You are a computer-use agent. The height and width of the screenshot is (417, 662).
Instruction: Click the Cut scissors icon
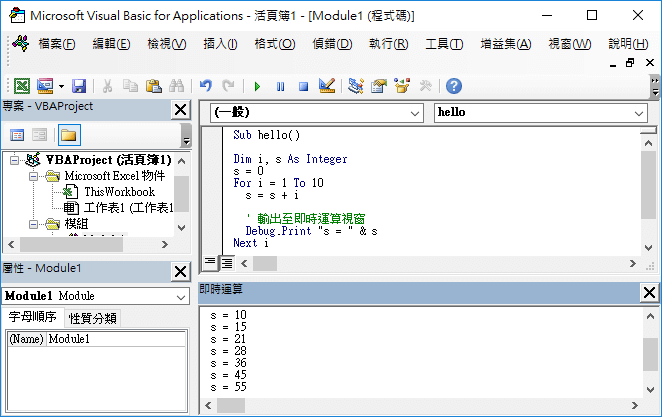pos(108,86)
